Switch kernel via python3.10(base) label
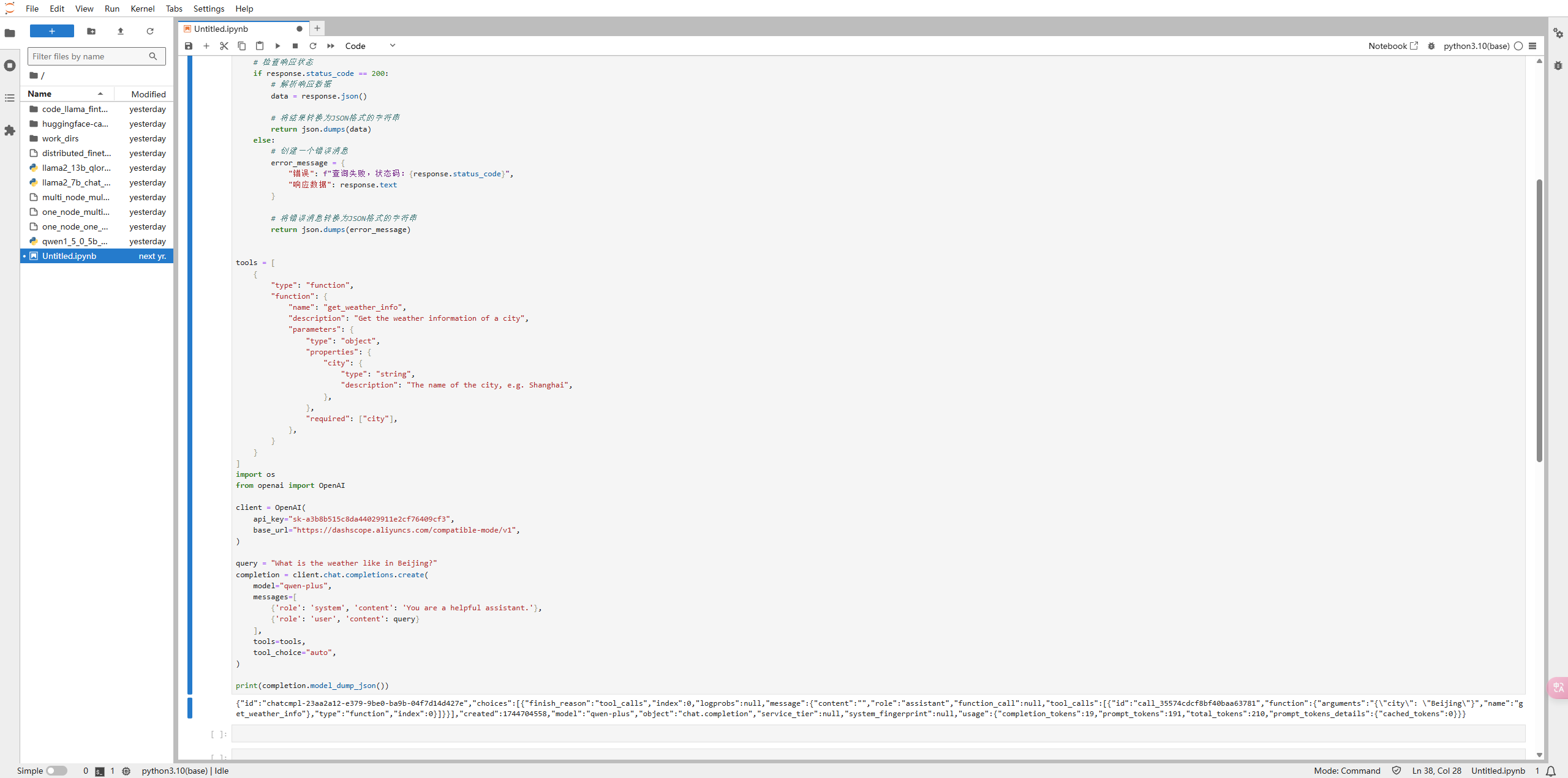This screenshot has height=778, width=1568. click(1476, 46)
